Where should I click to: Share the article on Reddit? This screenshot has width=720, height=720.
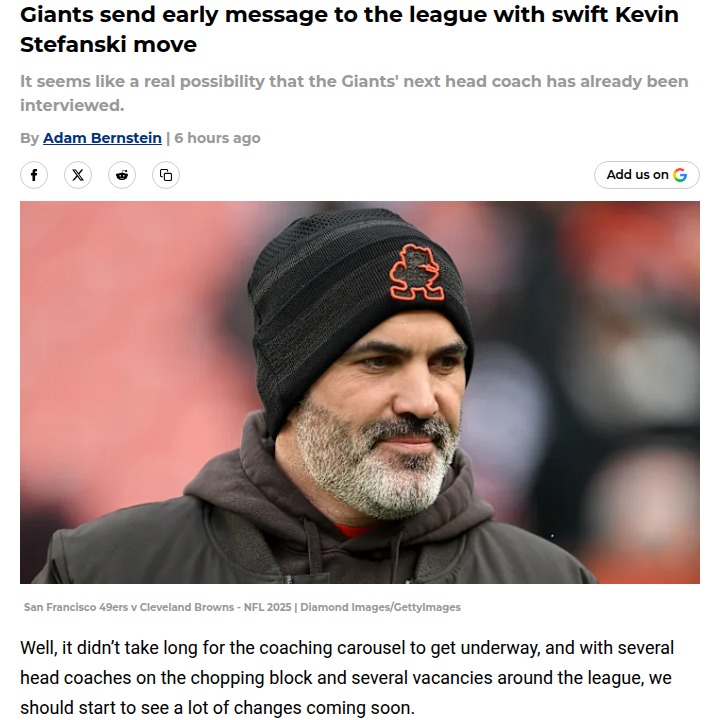pos(122,175)
